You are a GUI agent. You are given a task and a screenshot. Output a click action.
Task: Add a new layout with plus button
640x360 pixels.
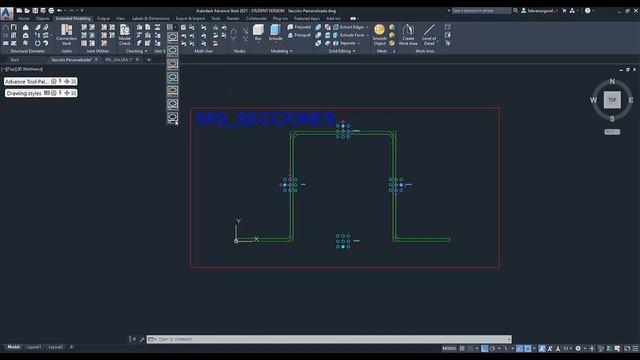coord(71,347)
